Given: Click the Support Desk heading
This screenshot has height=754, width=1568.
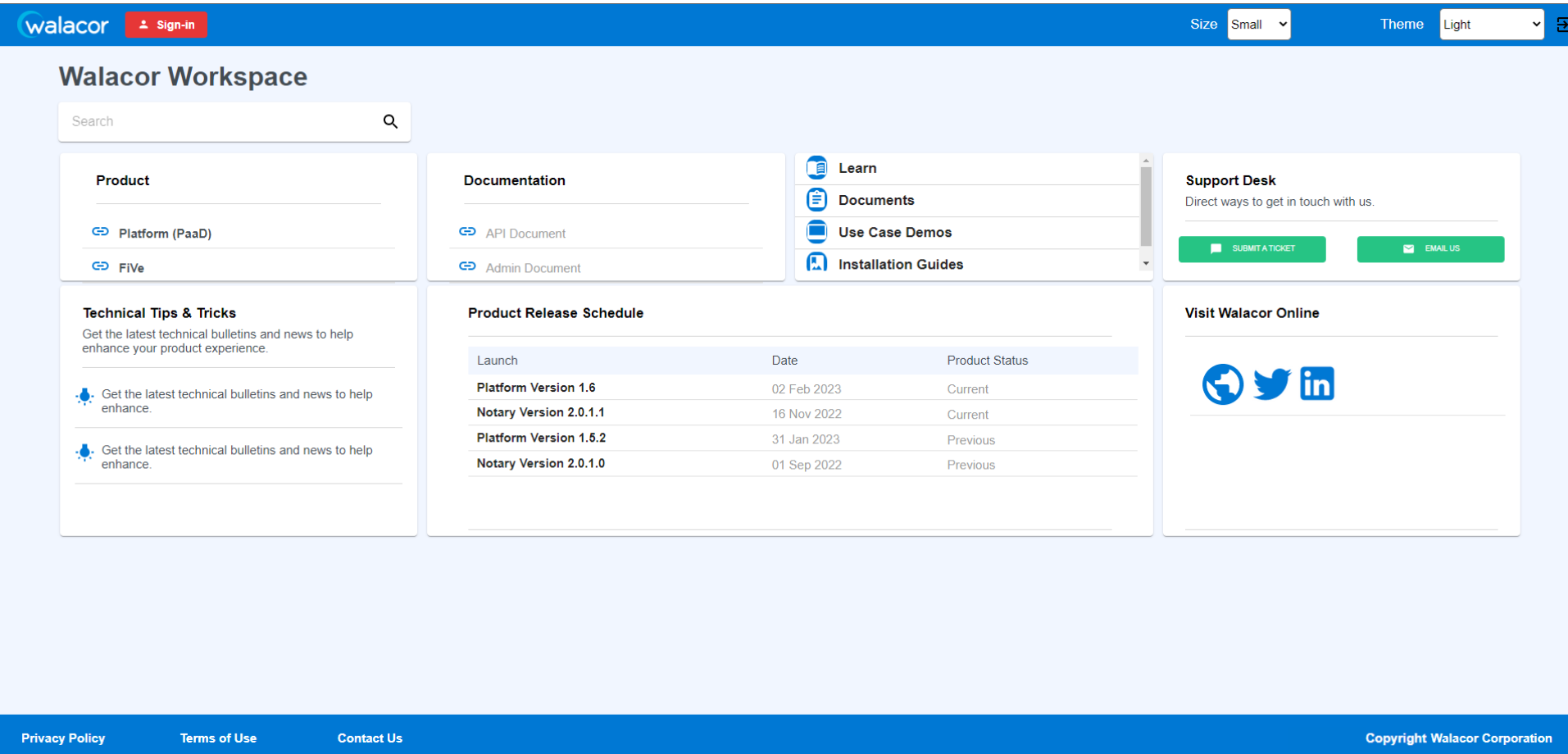Looking at the screenshot, I should click(x=1230, y=180).
